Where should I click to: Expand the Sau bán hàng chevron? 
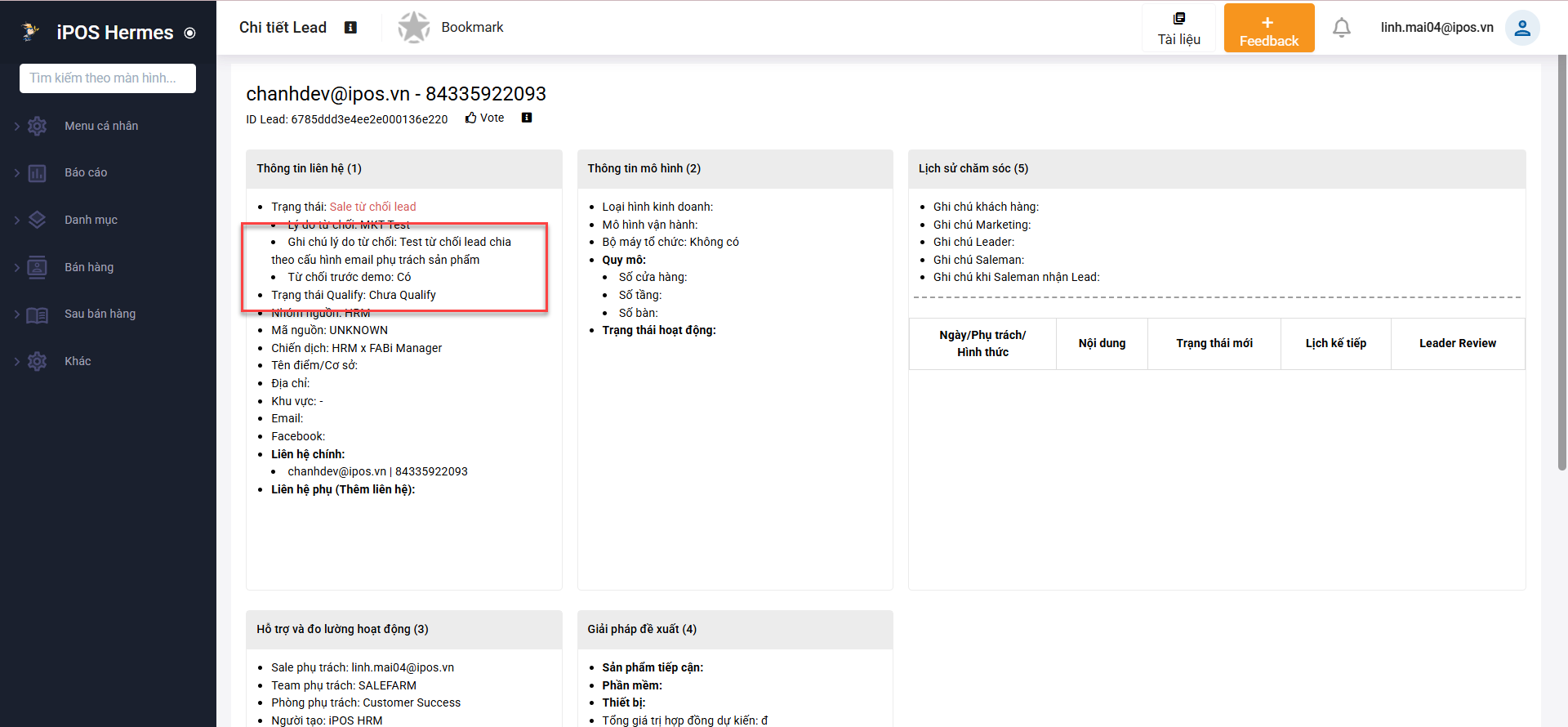click(x=17, y=314)
